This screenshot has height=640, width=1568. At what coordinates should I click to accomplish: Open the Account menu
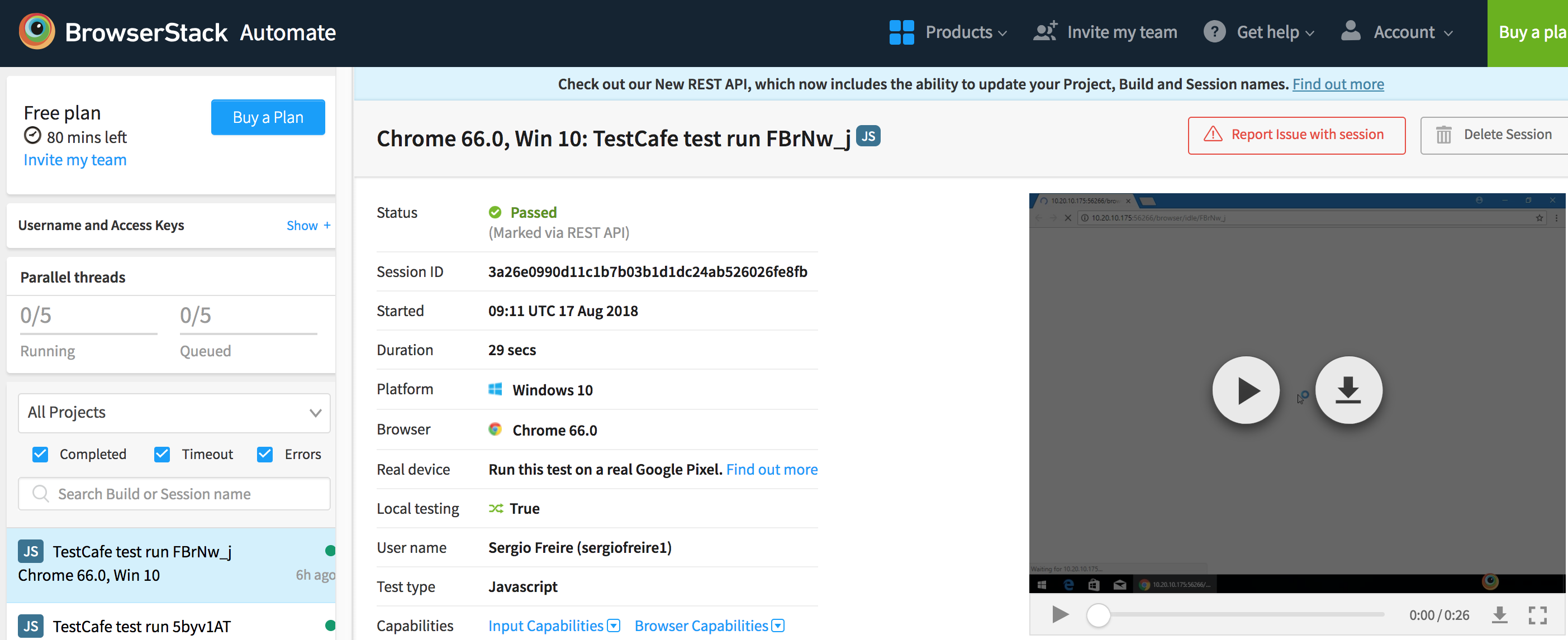point(1413,32)
